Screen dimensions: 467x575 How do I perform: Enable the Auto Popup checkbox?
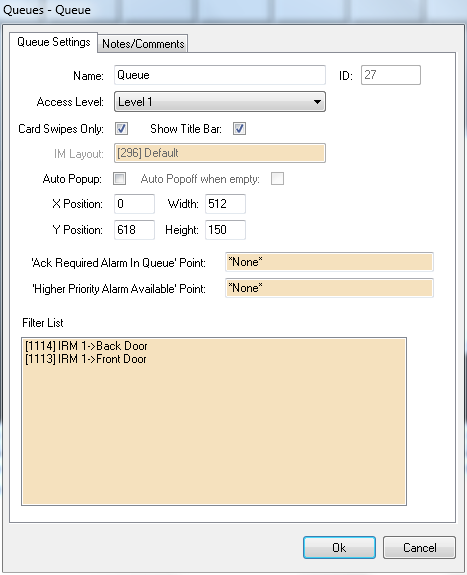pos(120,179)
